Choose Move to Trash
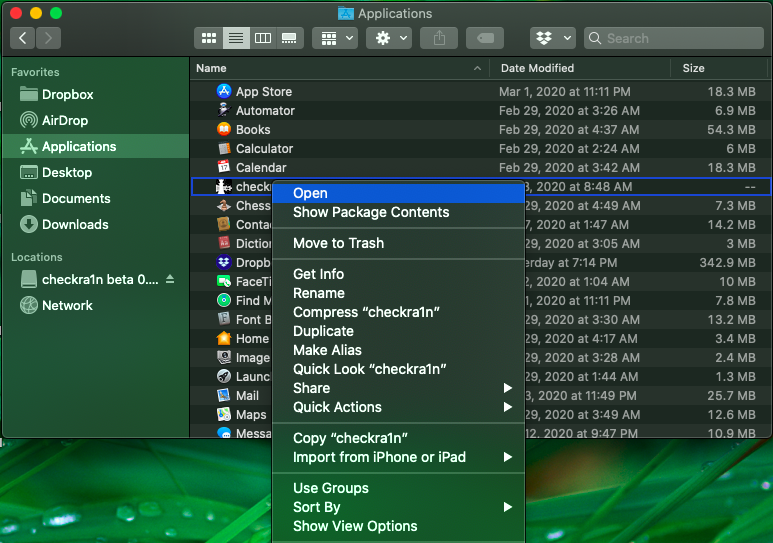 [338, 243]
